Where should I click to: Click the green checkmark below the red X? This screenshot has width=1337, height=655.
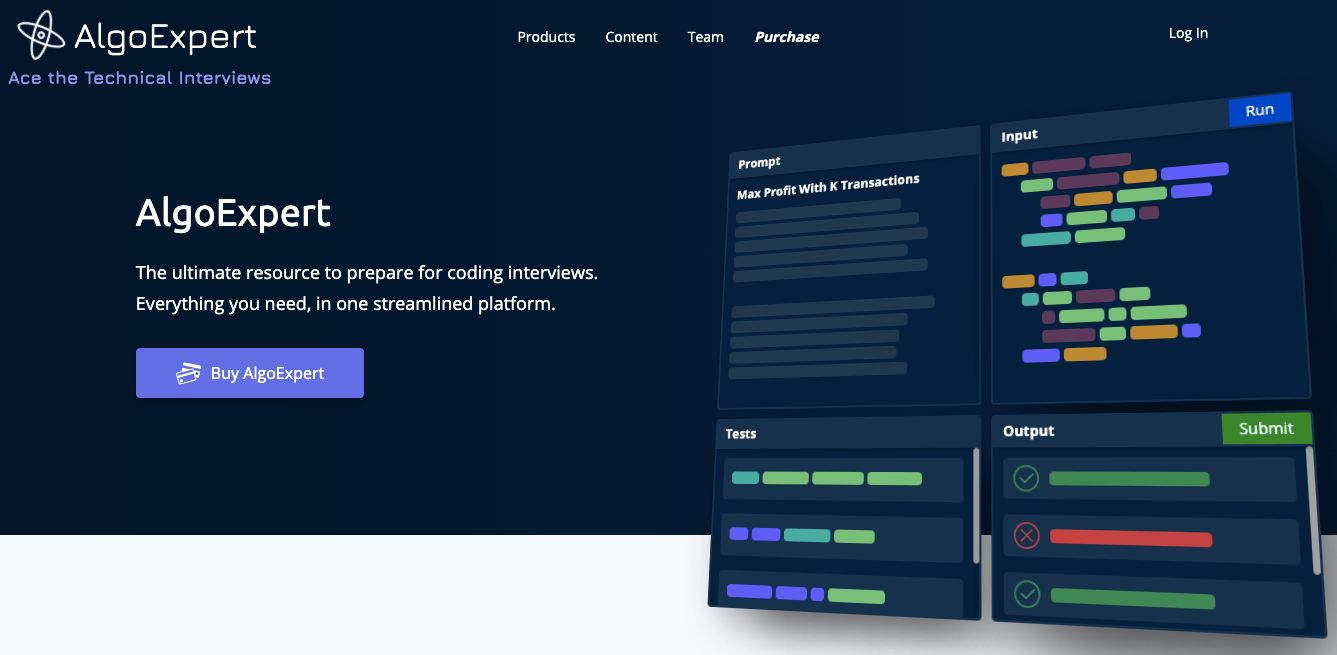[x=1027, y=594]
